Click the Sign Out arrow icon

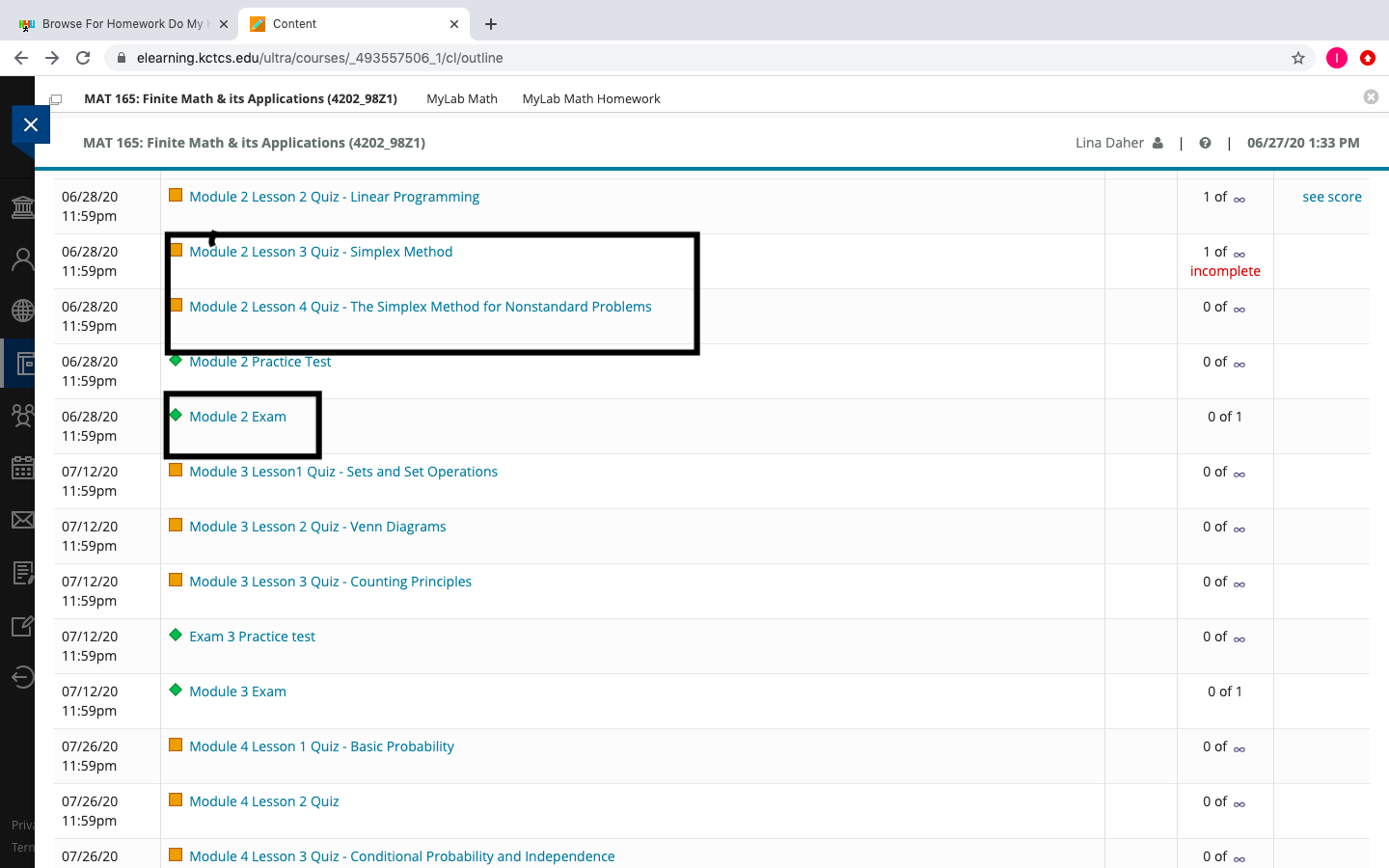click(x=21, y=677)
